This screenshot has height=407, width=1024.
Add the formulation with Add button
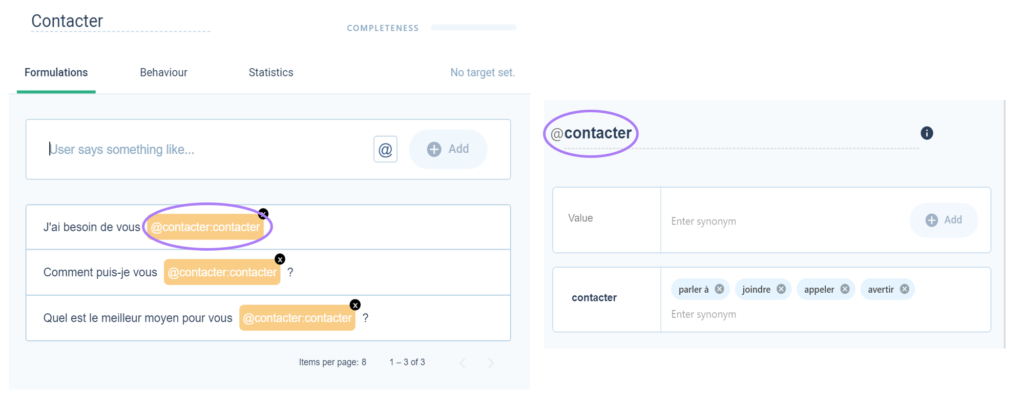448,150
